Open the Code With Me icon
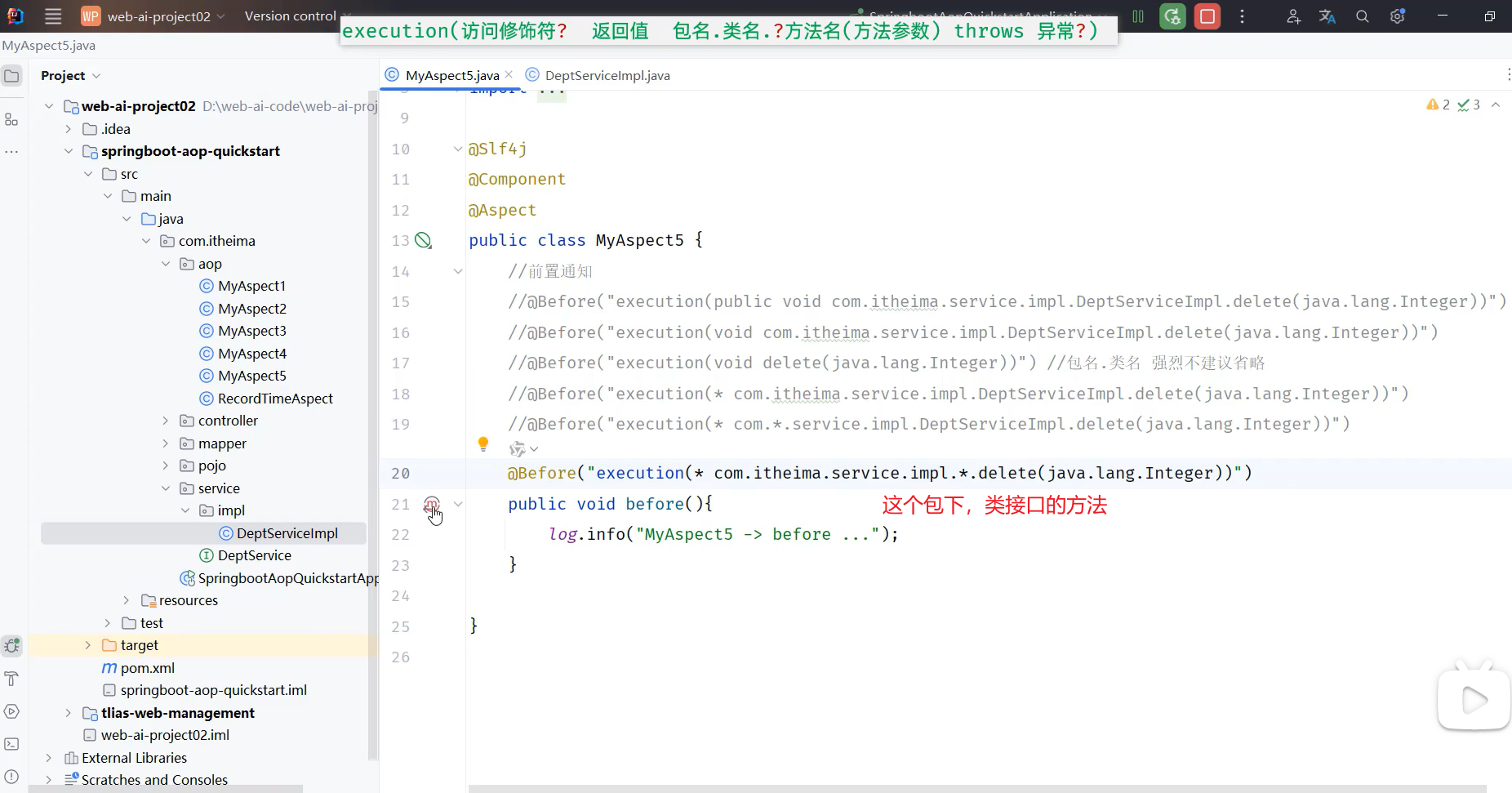The width and height of the screenshot is (1512, 793). [1293, 16]
